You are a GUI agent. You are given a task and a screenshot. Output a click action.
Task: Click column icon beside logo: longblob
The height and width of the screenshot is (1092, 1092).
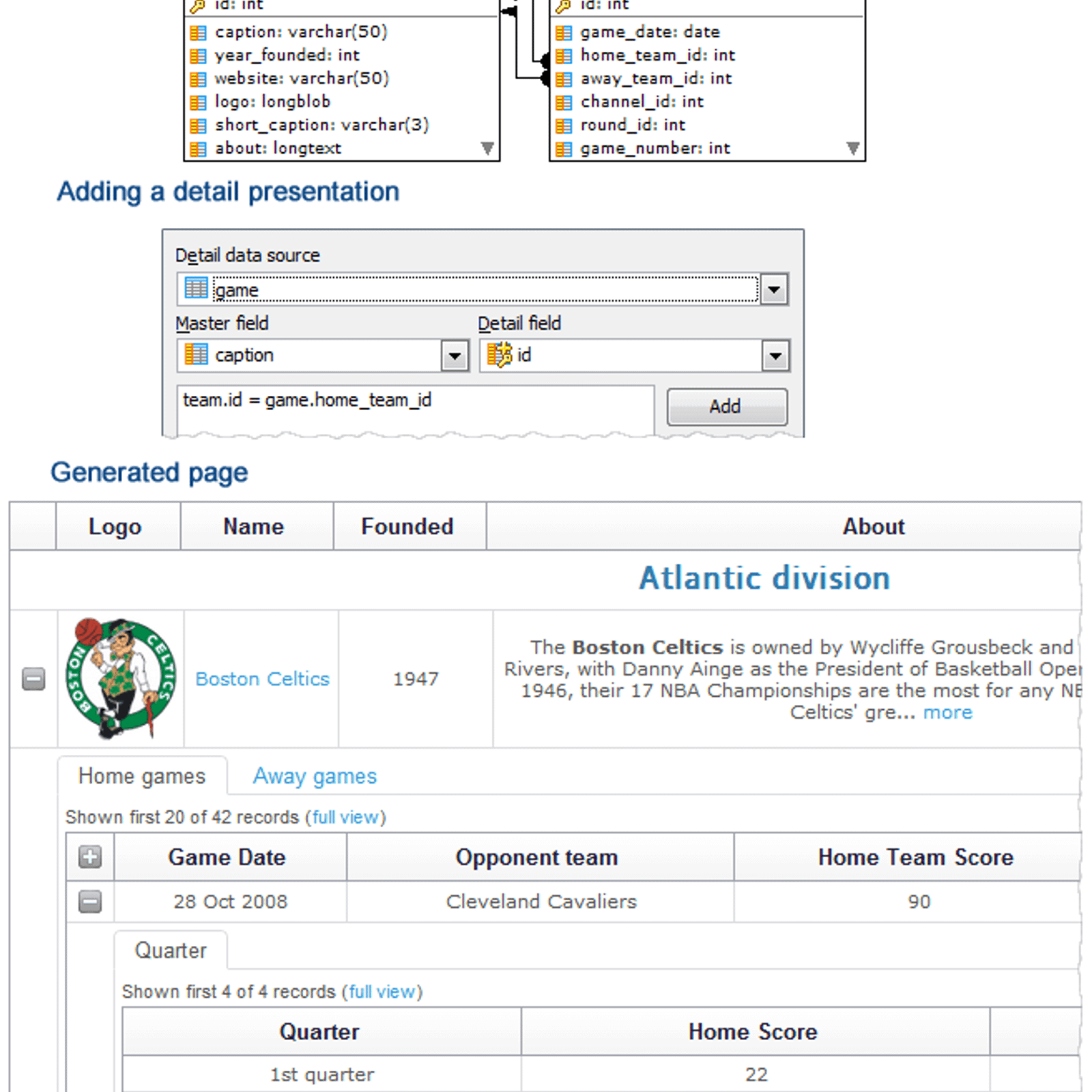(197, 102)
